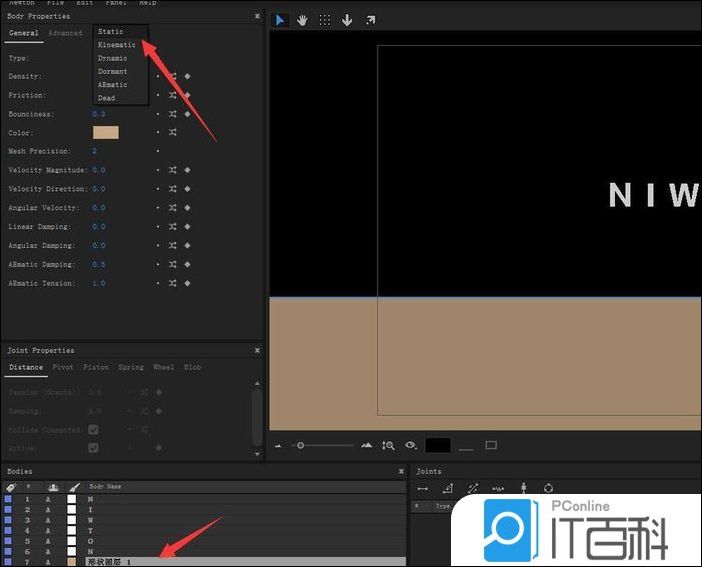Choose Dynamic from the Type list
This screenshot has width=702, height=567.
pyautogui.click(x=113, y=58)
